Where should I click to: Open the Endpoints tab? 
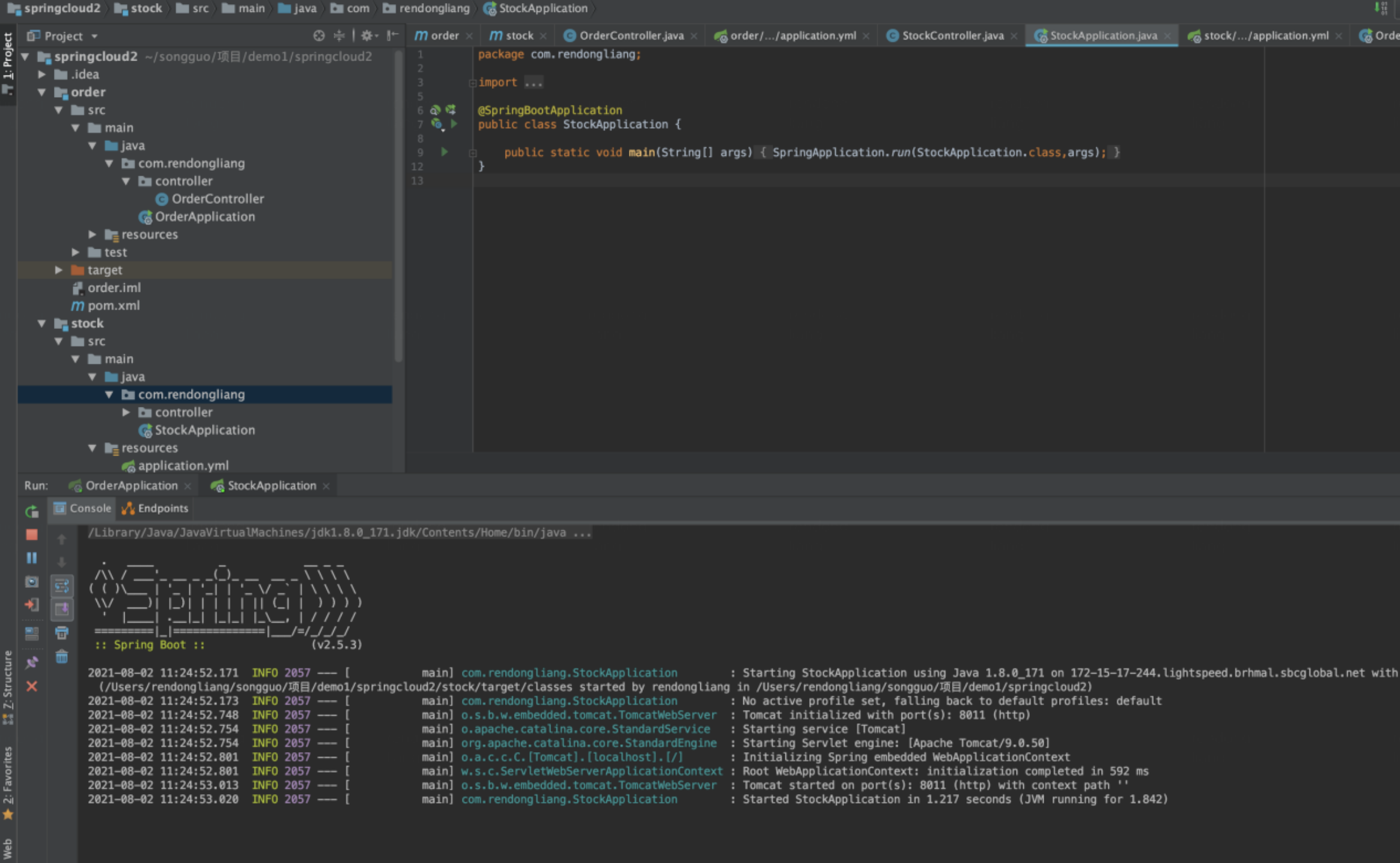click(x=155, y=508)
